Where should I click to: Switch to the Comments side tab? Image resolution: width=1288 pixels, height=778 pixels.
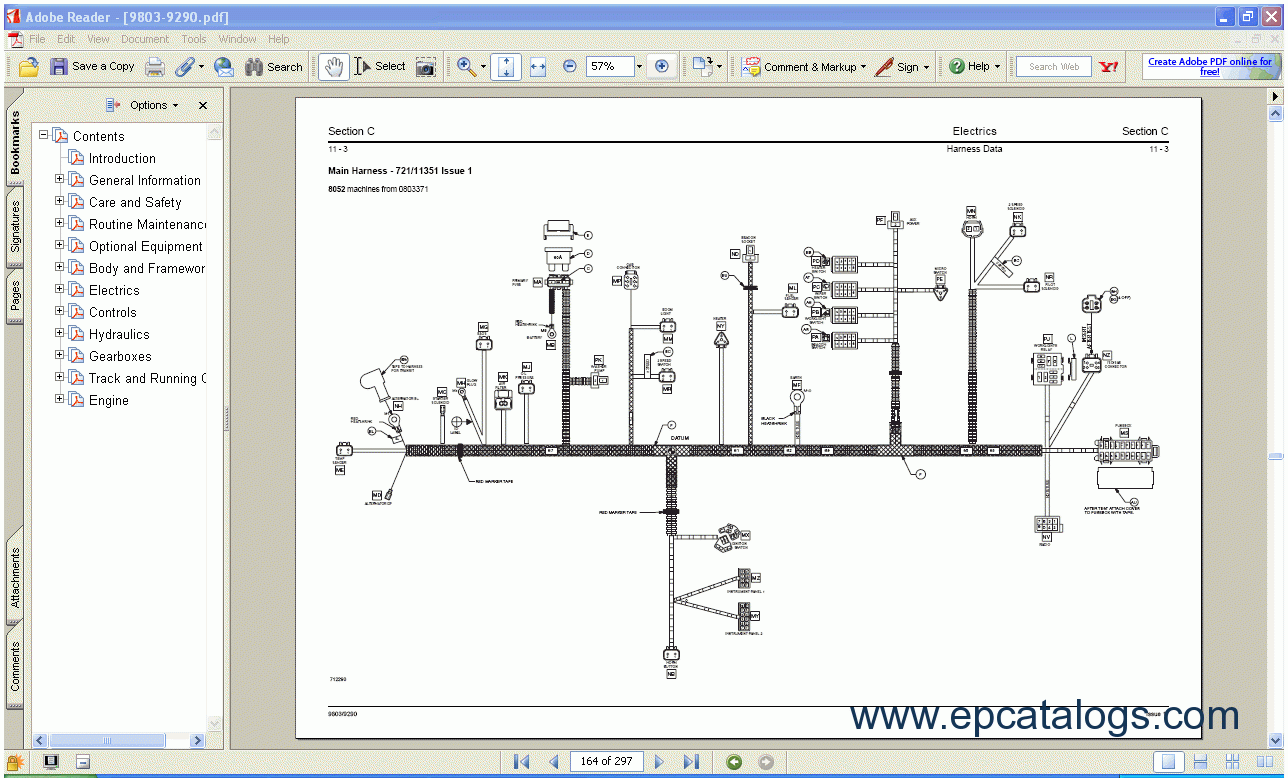pos(15,666)
